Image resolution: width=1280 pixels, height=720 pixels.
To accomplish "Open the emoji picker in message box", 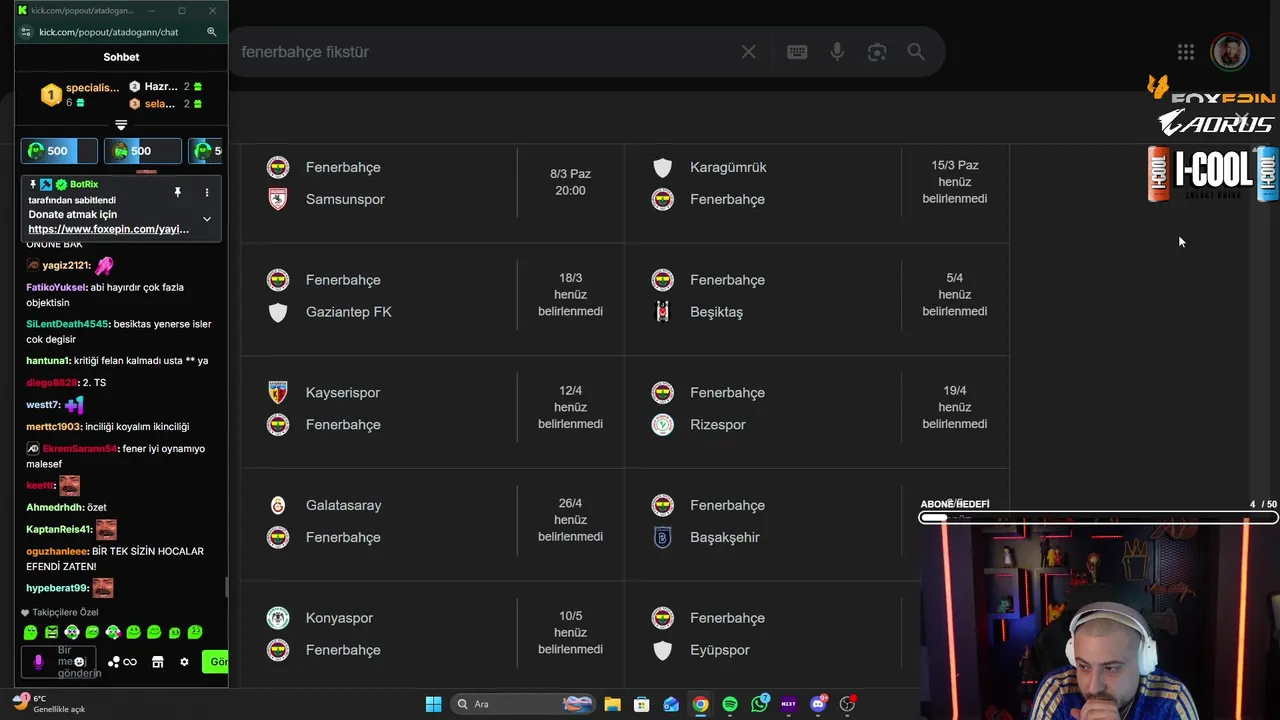I will 80,662.
